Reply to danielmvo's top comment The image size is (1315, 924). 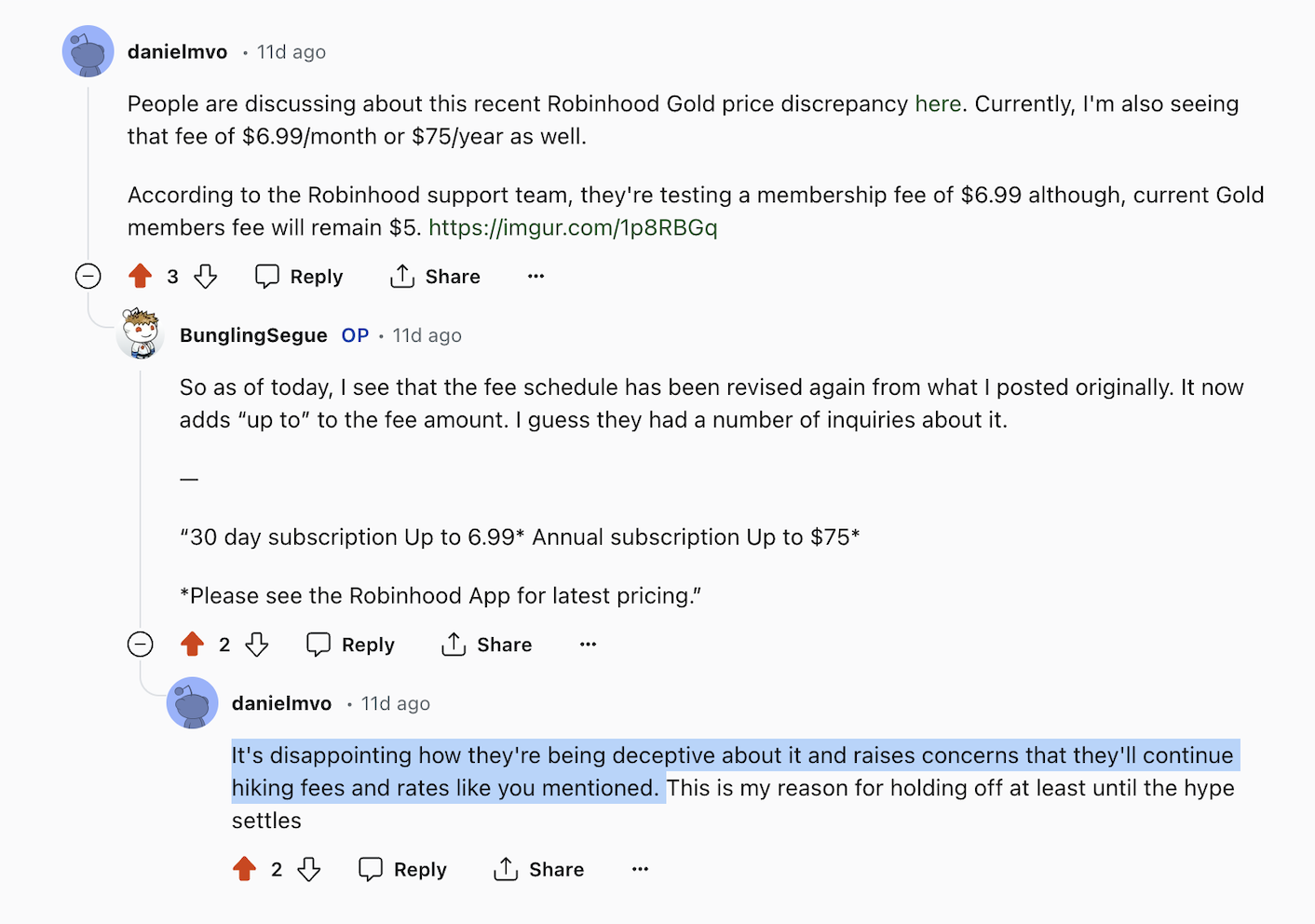pyautogui.click(x=299, y=277)
